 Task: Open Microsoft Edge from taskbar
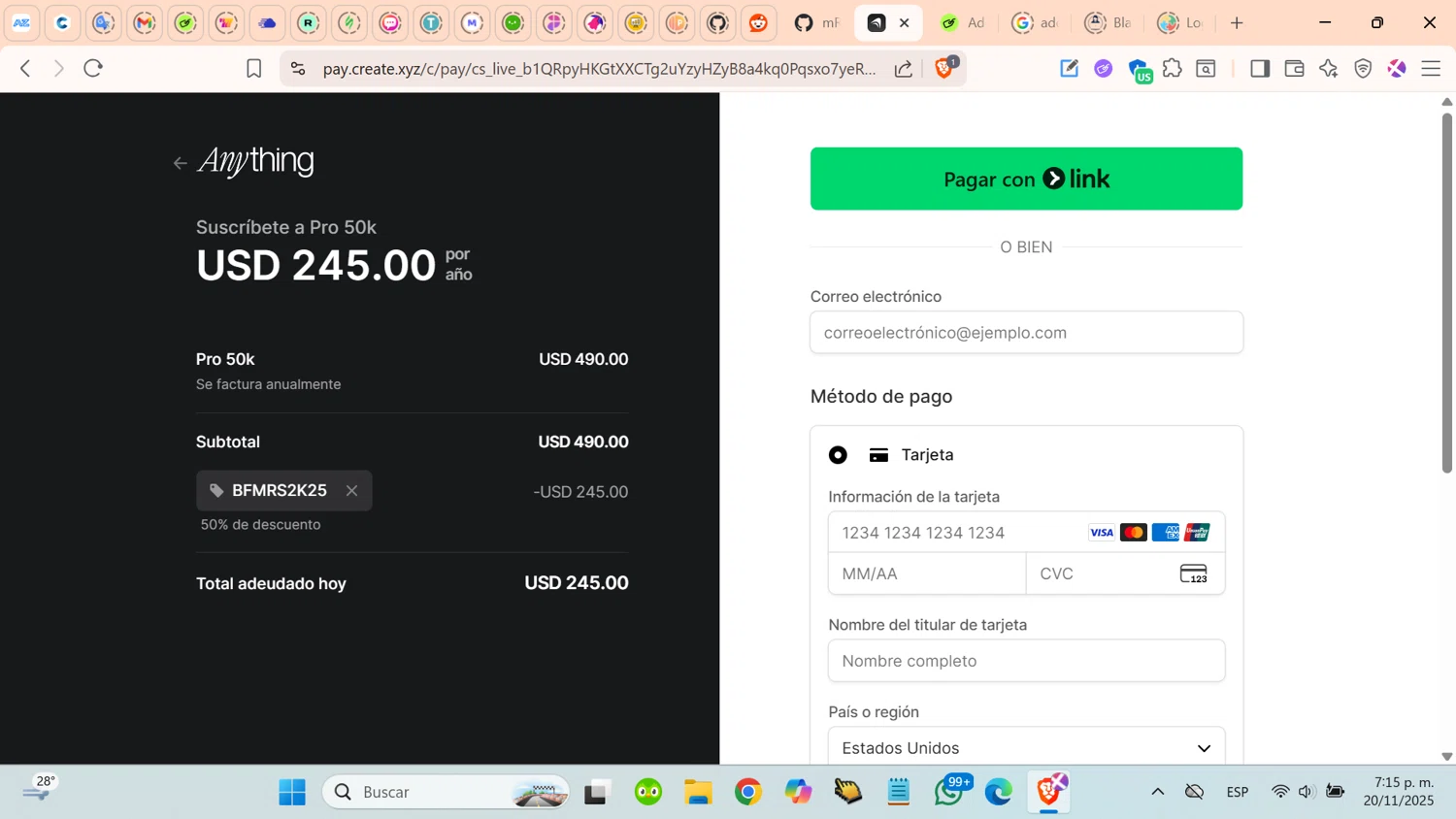click(999, 792)
